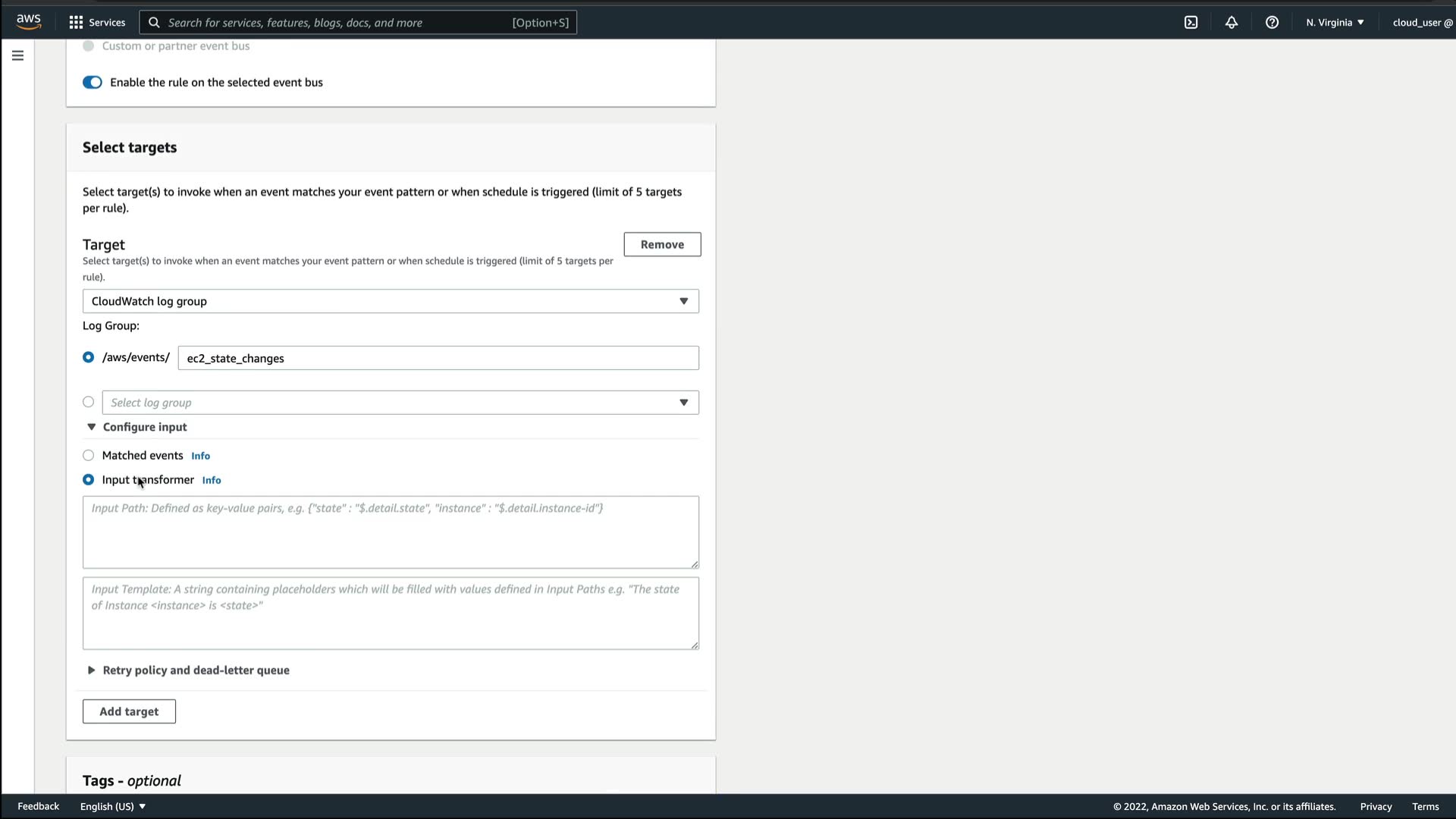Viewport: 1456px width, 819px height.
Task: Launch the CloudShell terminal icon
Action: click(1191, 23)
